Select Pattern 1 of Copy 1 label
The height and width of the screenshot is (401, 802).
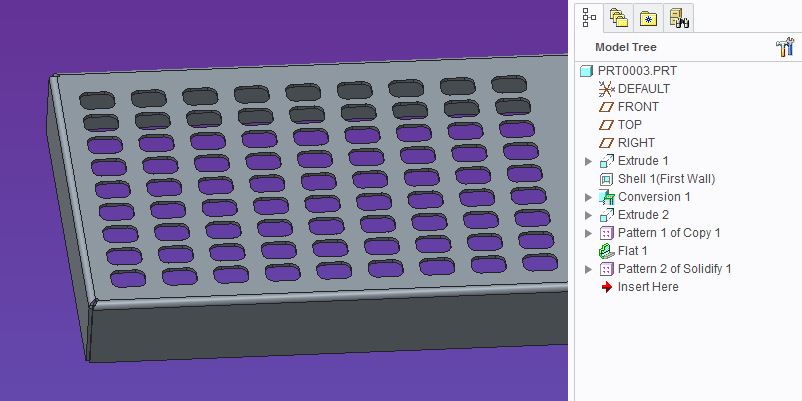[x=669, y=233]
